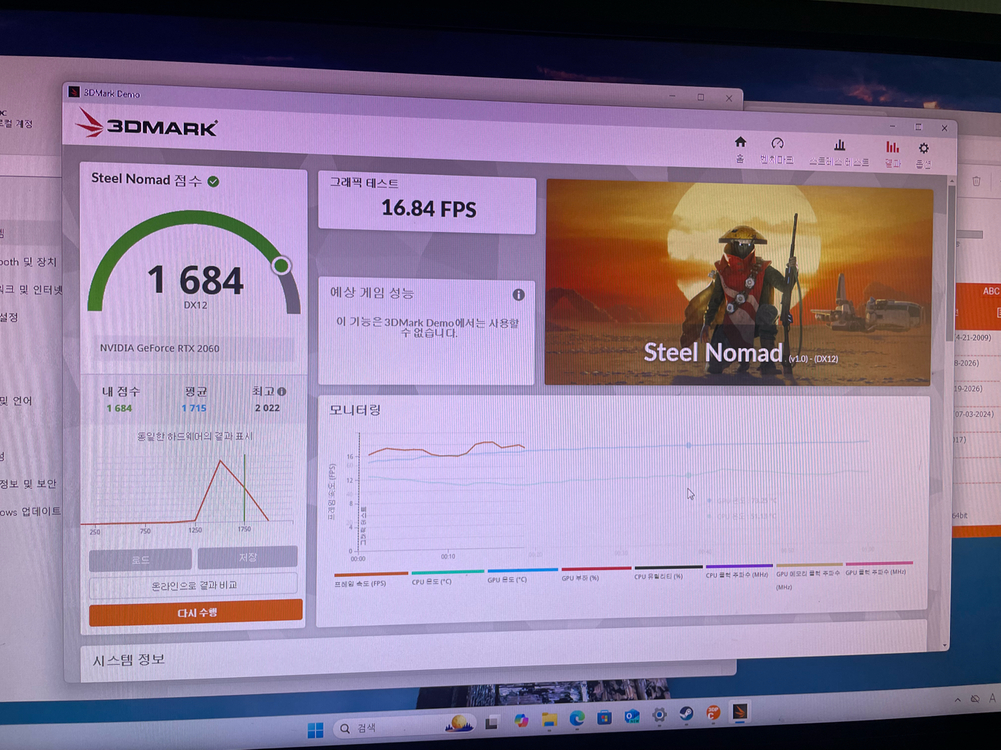Image resolution: width=1001 pixels, height=750 pixels.
Task: Click the 3DMark Demo icon in the title bar
Action: [x=74, y=92]
